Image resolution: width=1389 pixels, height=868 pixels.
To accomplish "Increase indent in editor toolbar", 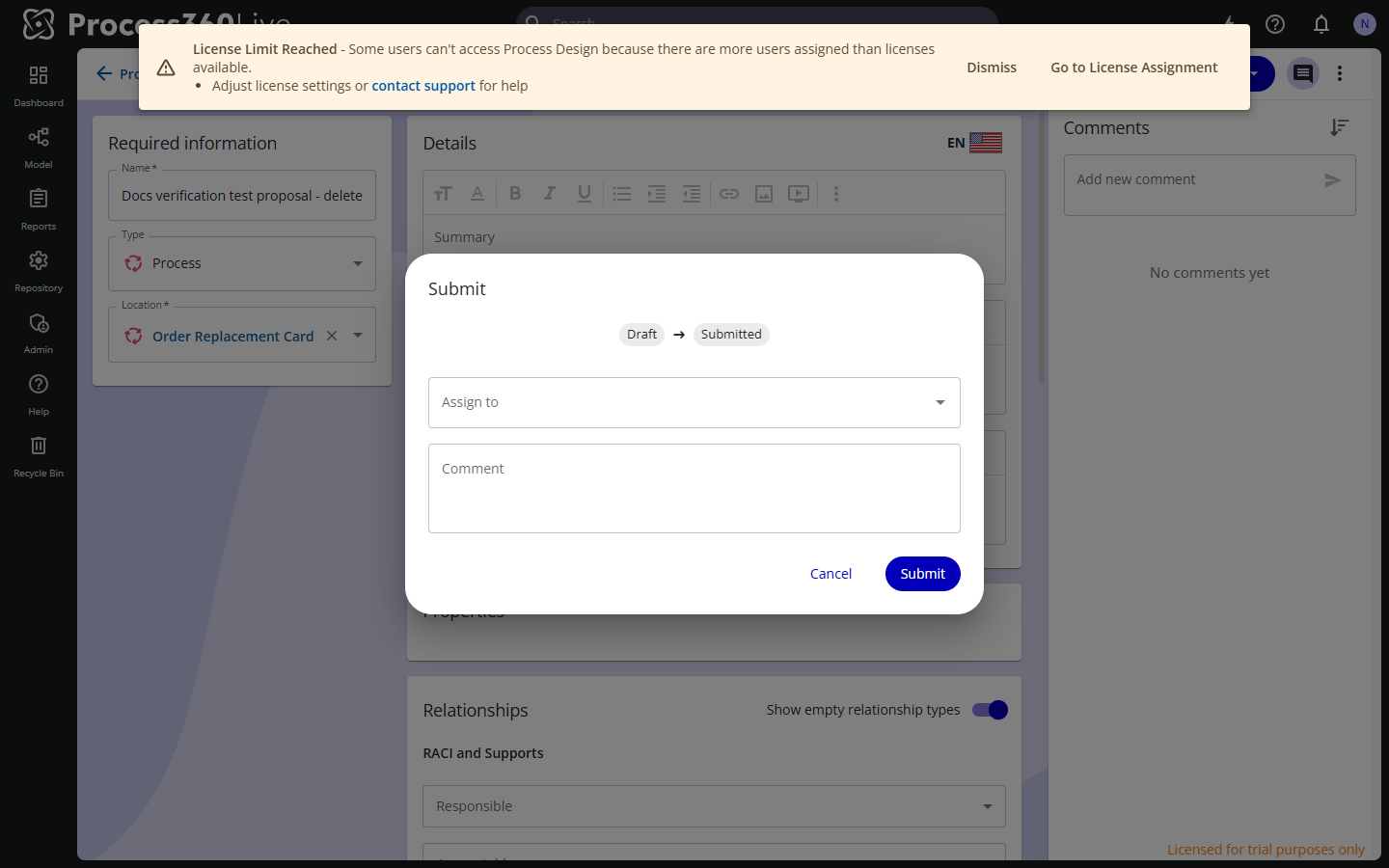I will pos(657,194).
